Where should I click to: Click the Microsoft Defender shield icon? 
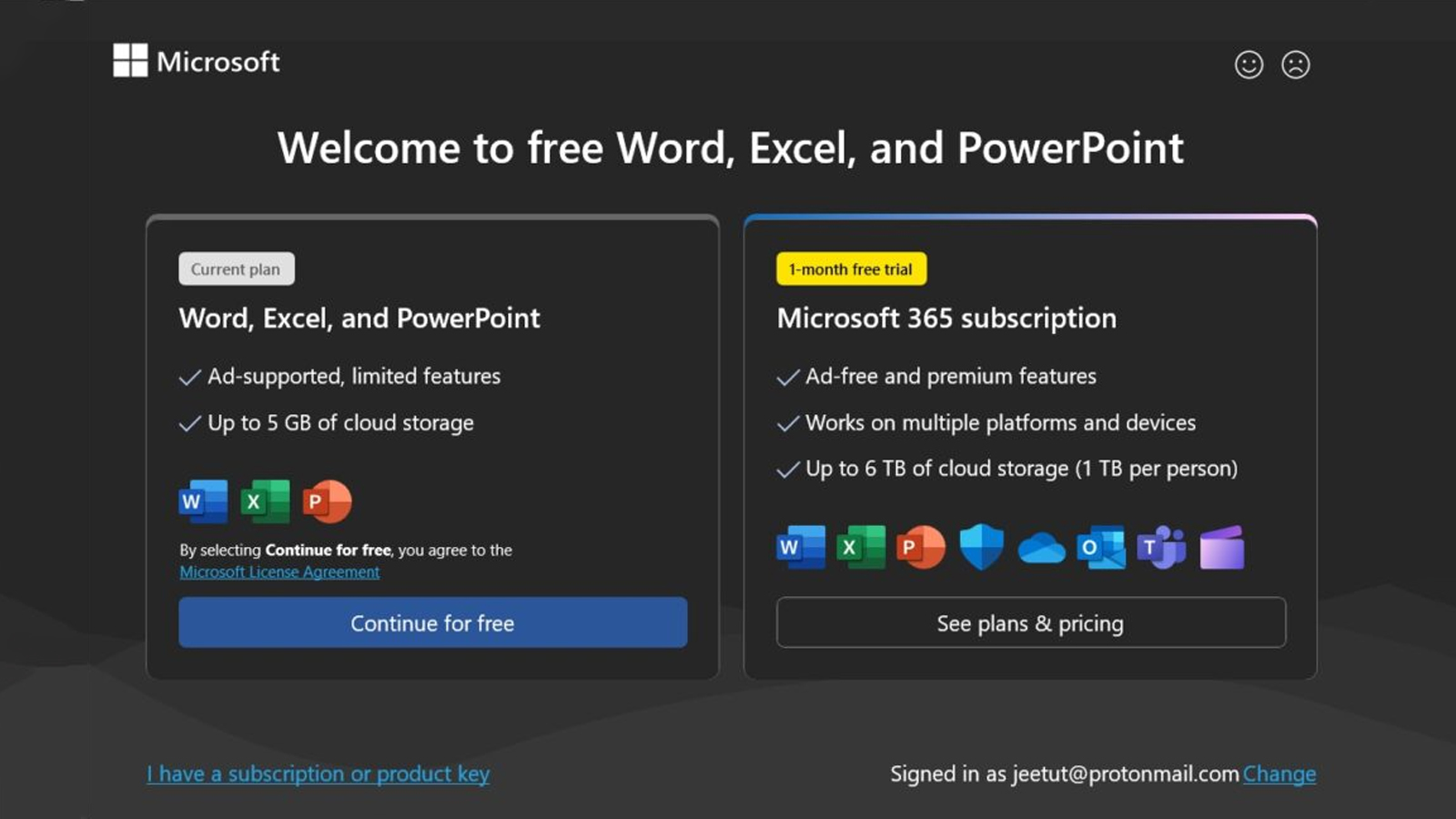[981, 547]
